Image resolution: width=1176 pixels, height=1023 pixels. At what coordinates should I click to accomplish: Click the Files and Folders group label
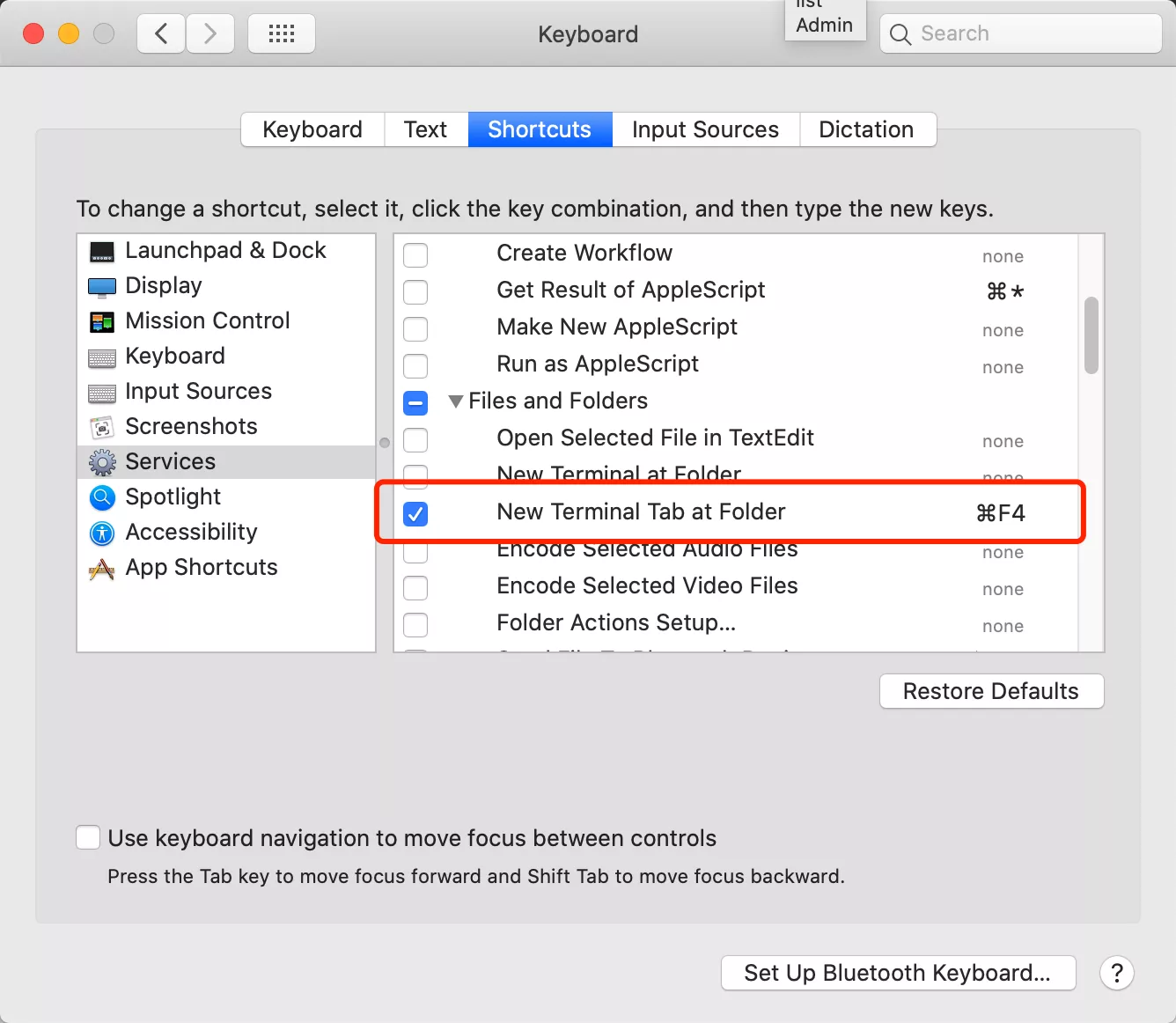point(558,401)
